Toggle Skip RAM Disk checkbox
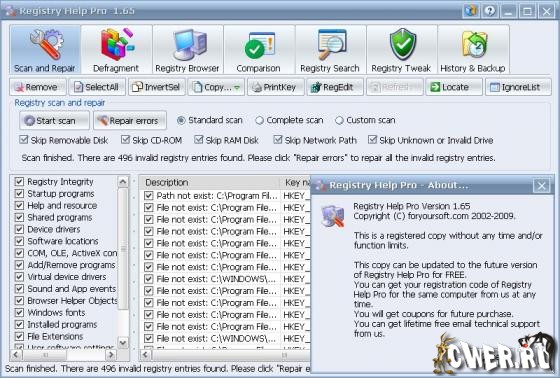The image size is (560, 378). click(x=199, y=140)
